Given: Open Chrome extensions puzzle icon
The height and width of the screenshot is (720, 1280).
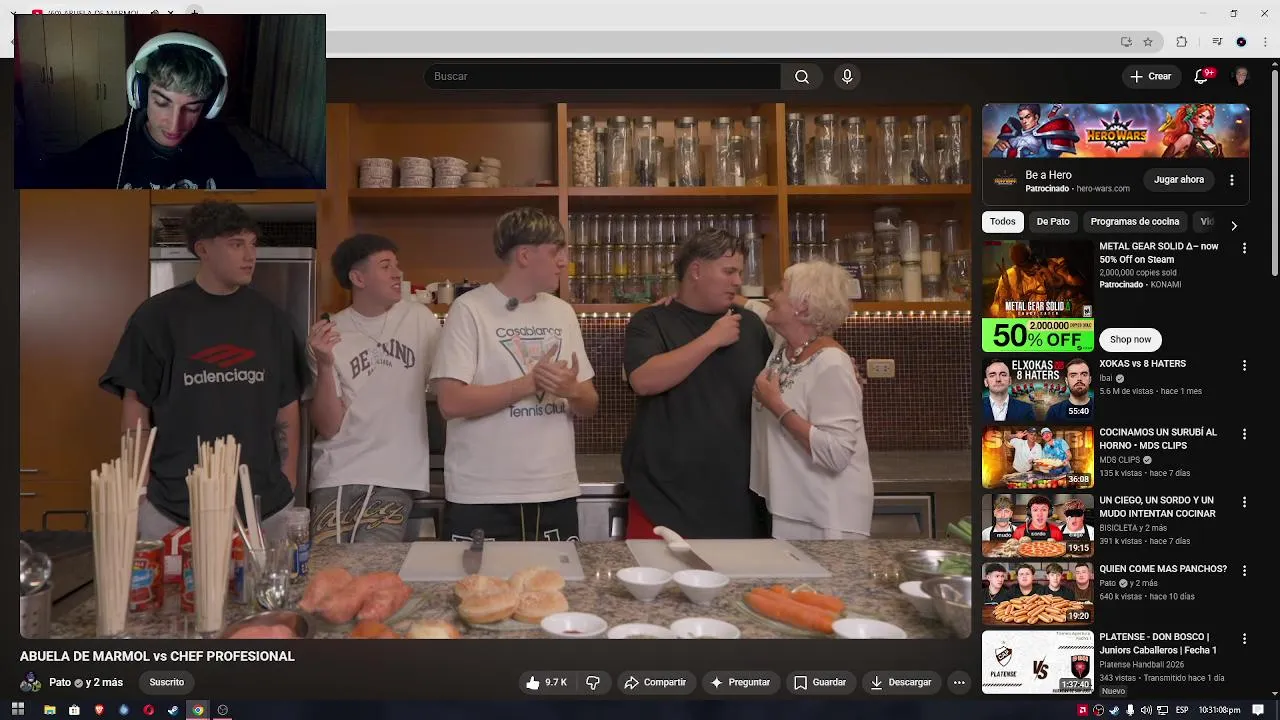Looking at the screenshot, I should tap(1181, 42).
